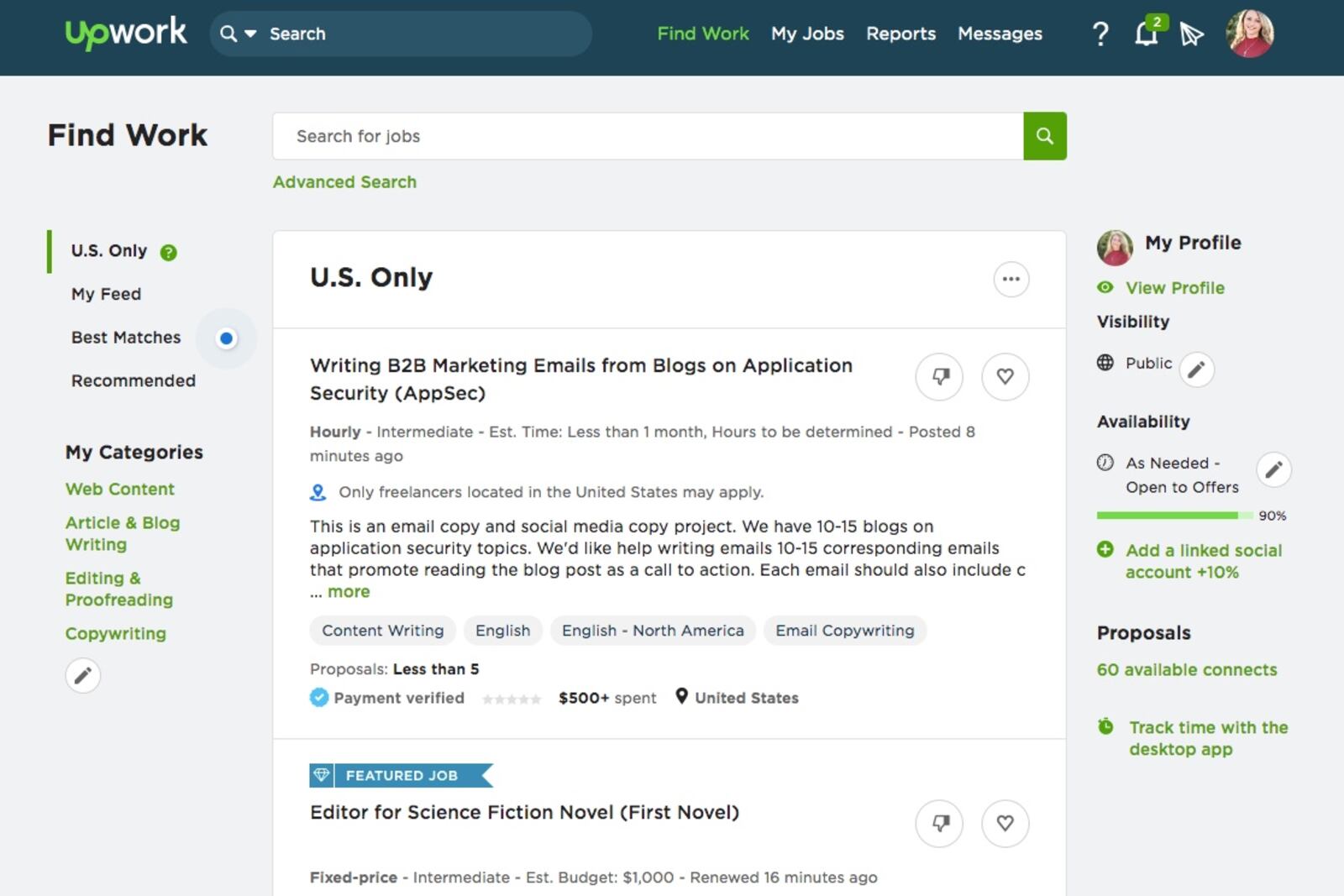Click the Email Copywriting skill tag
This screenshot has width=1344, height=896.
[845, 631]
